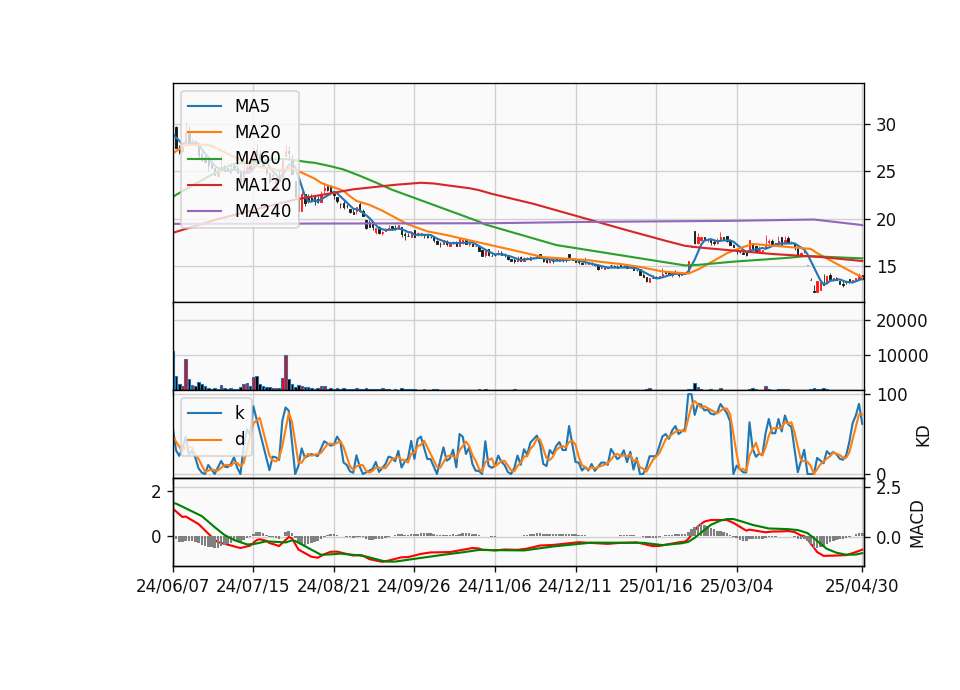
Task: Click the price axis value 25
Action: 886,173
